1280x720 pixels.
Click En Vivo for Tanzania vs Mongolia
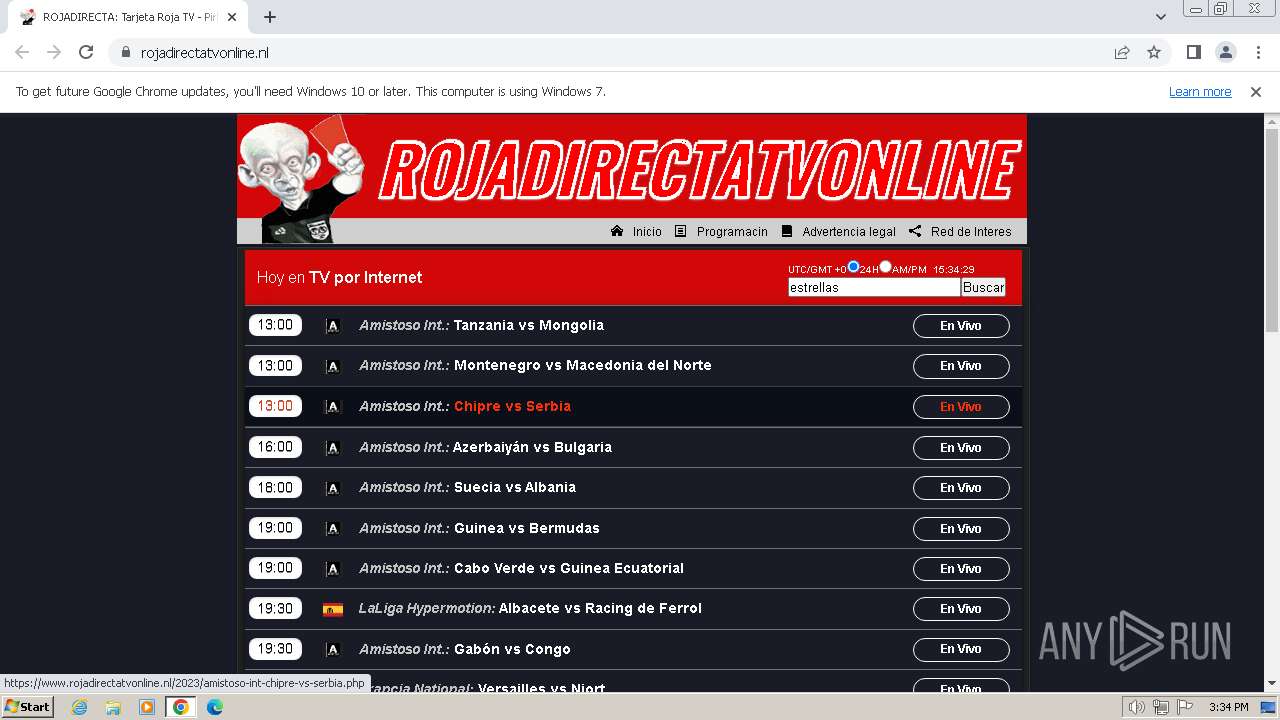961,326
